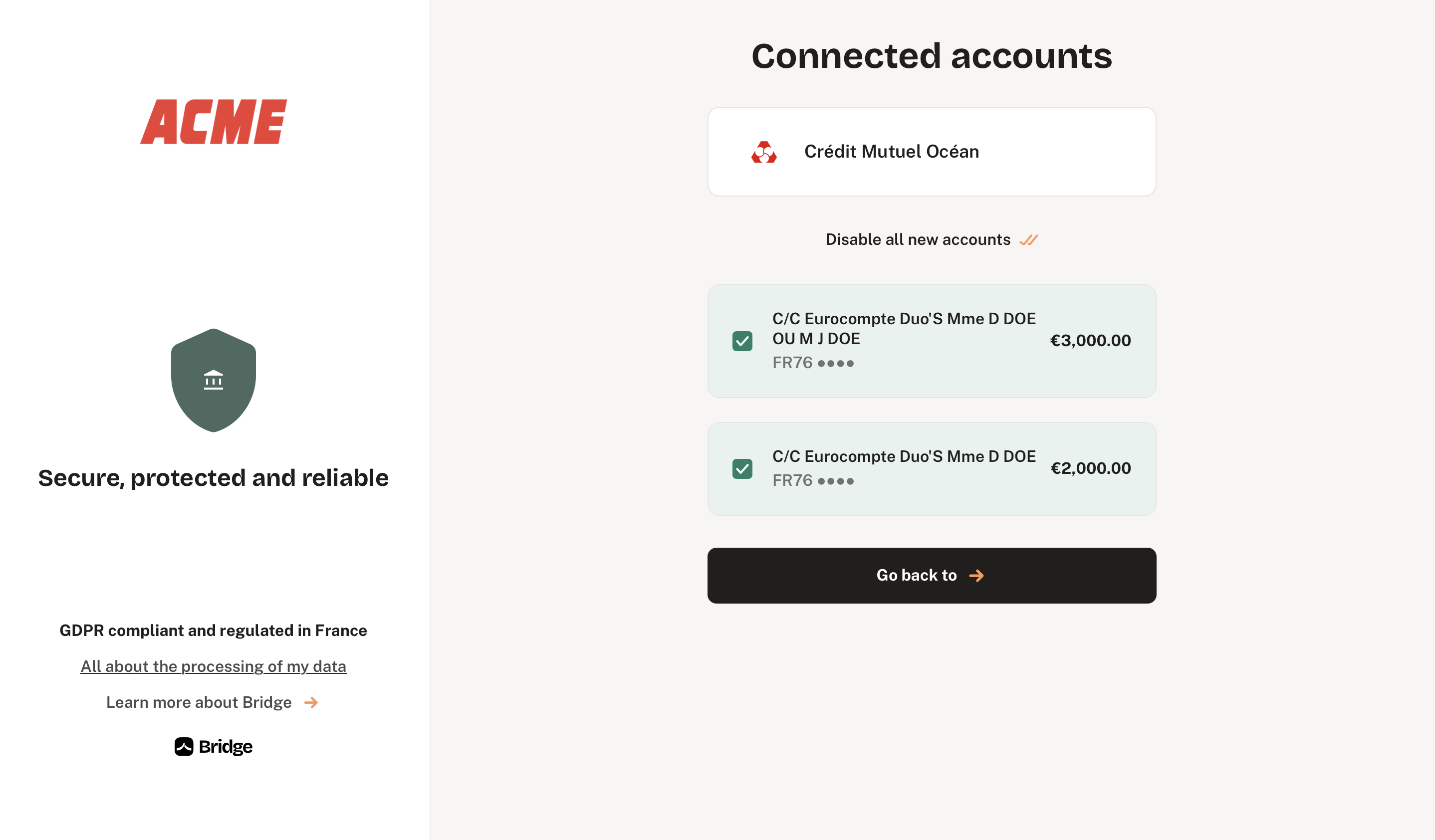
Task: Click the arrow icon in Go back button
Action: click(976, 576)
